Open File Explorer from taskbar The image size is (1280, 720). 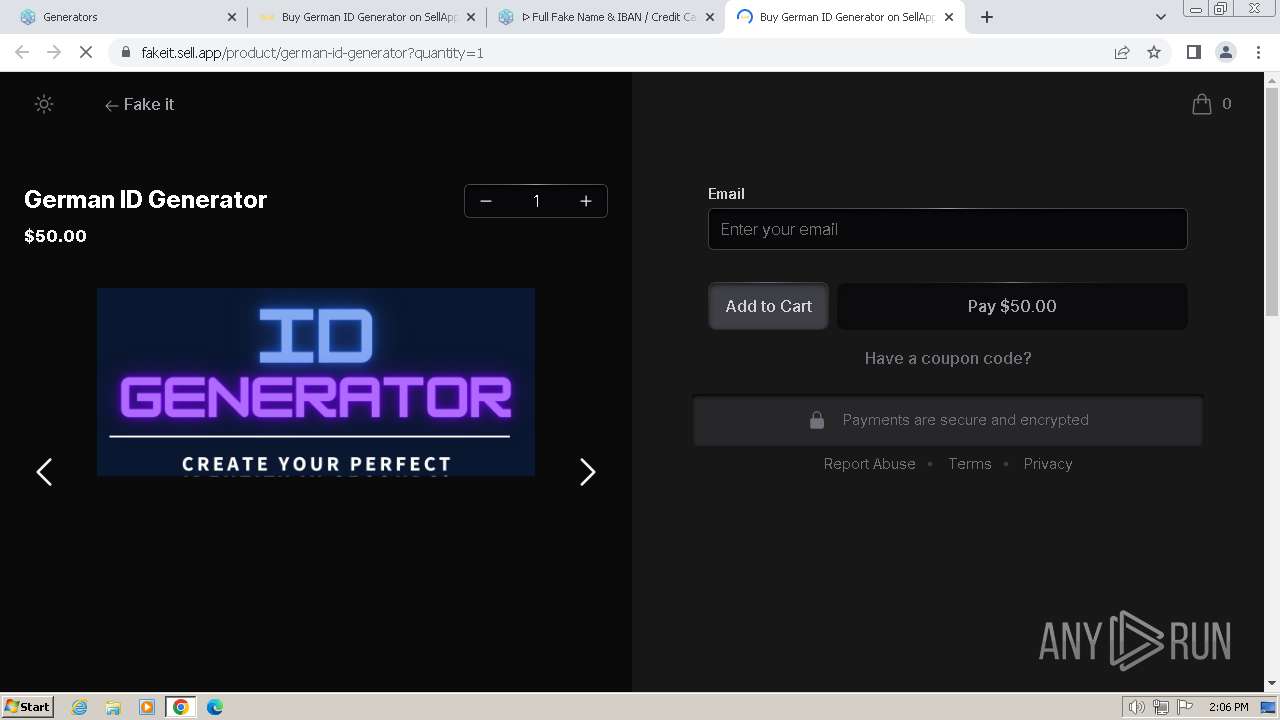click(113, 707)
